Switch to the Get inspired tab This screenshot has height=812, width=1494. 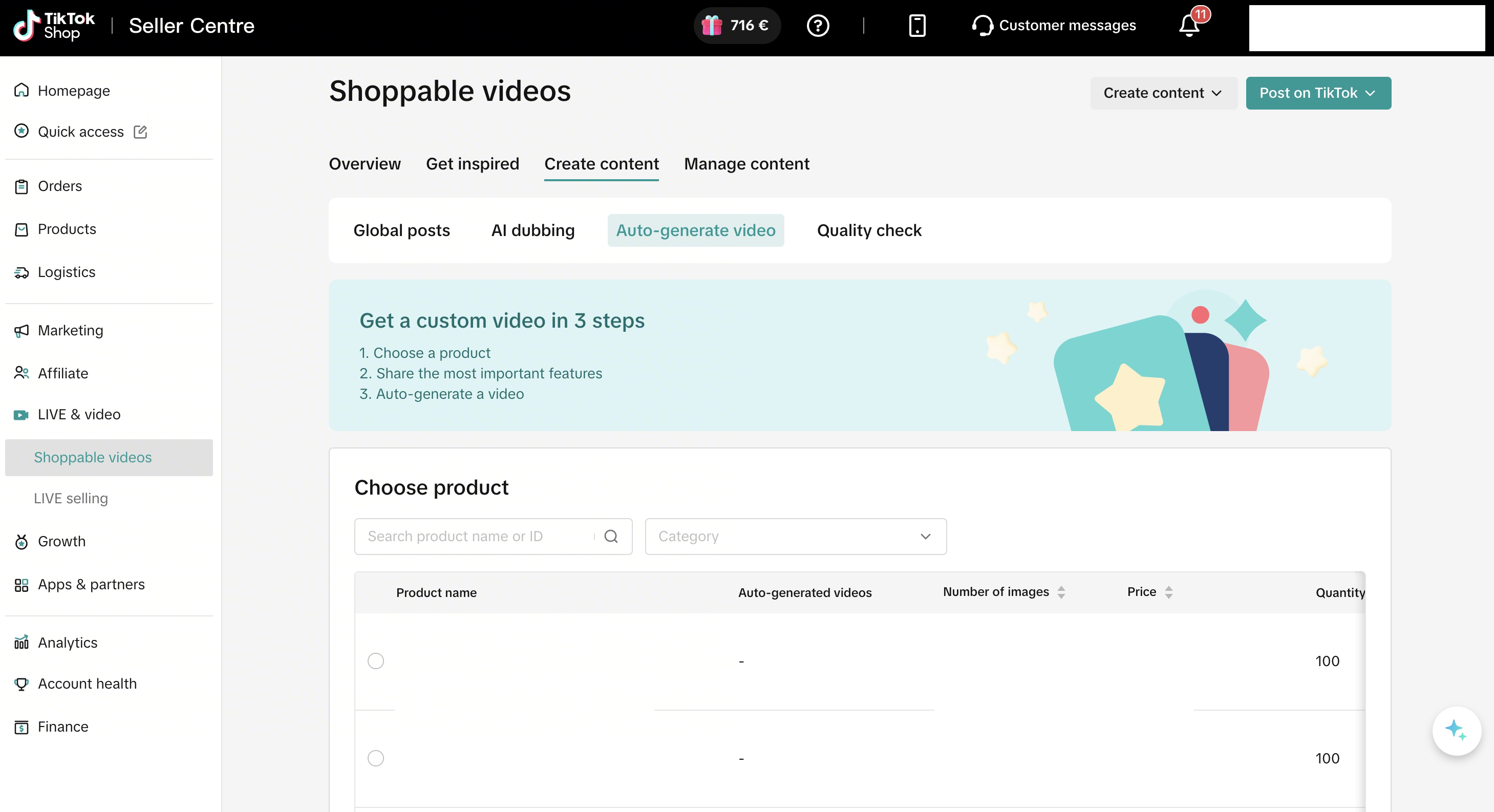(x=473, y=164)
